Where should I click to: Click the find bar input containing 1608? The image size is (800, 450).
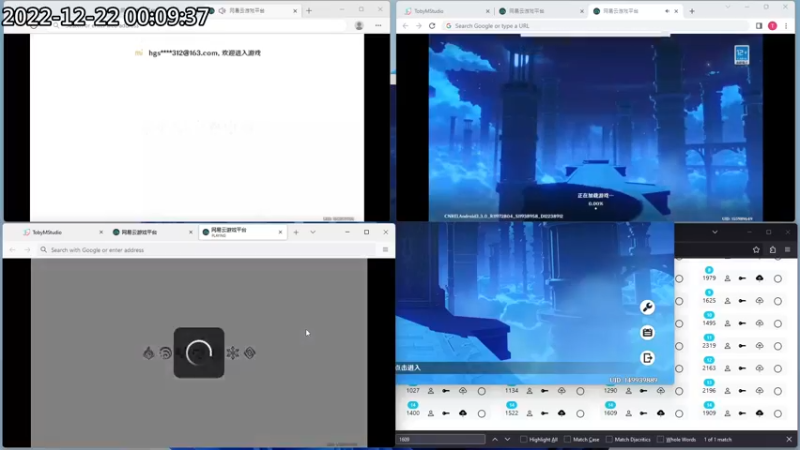(441, 439)
